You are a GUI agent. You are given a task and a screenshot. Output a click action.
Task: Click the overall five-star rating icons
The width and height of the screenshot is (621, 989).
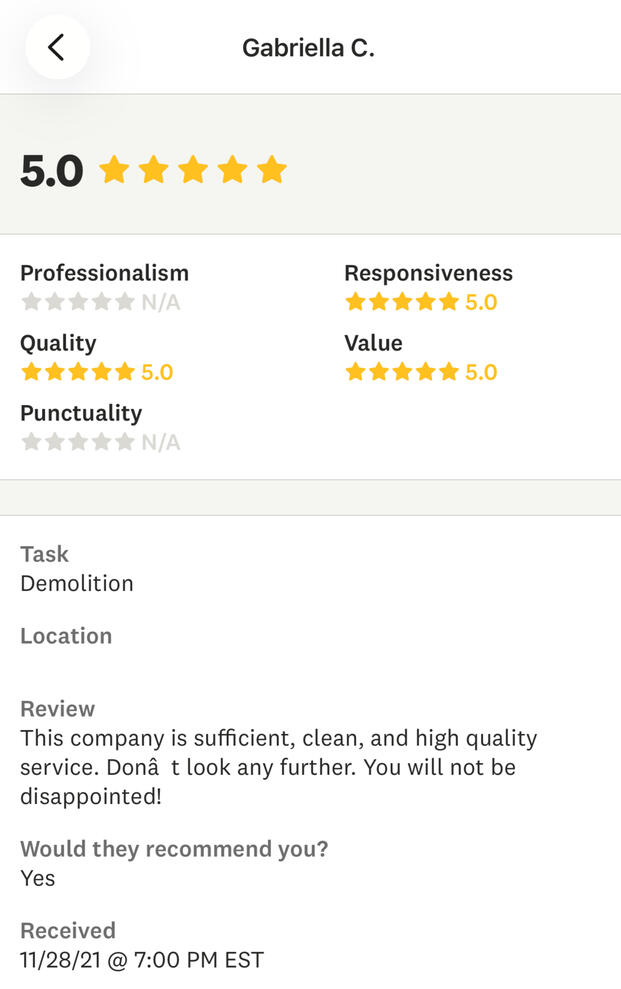tap(193, 170)
